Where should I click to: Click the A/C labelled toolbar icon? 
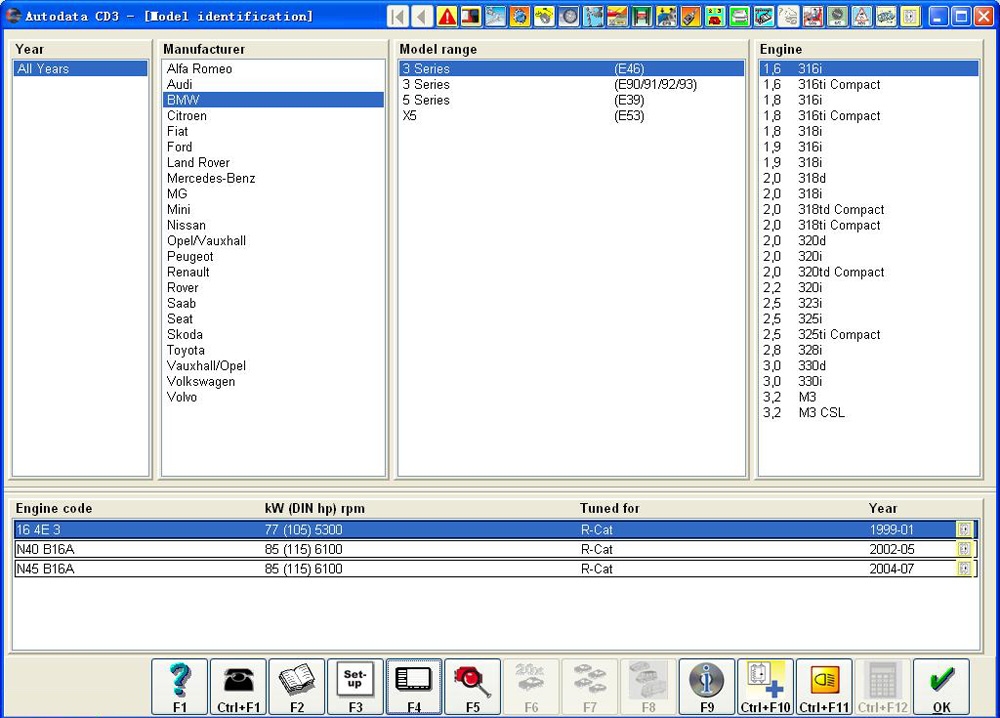(837, 16)
